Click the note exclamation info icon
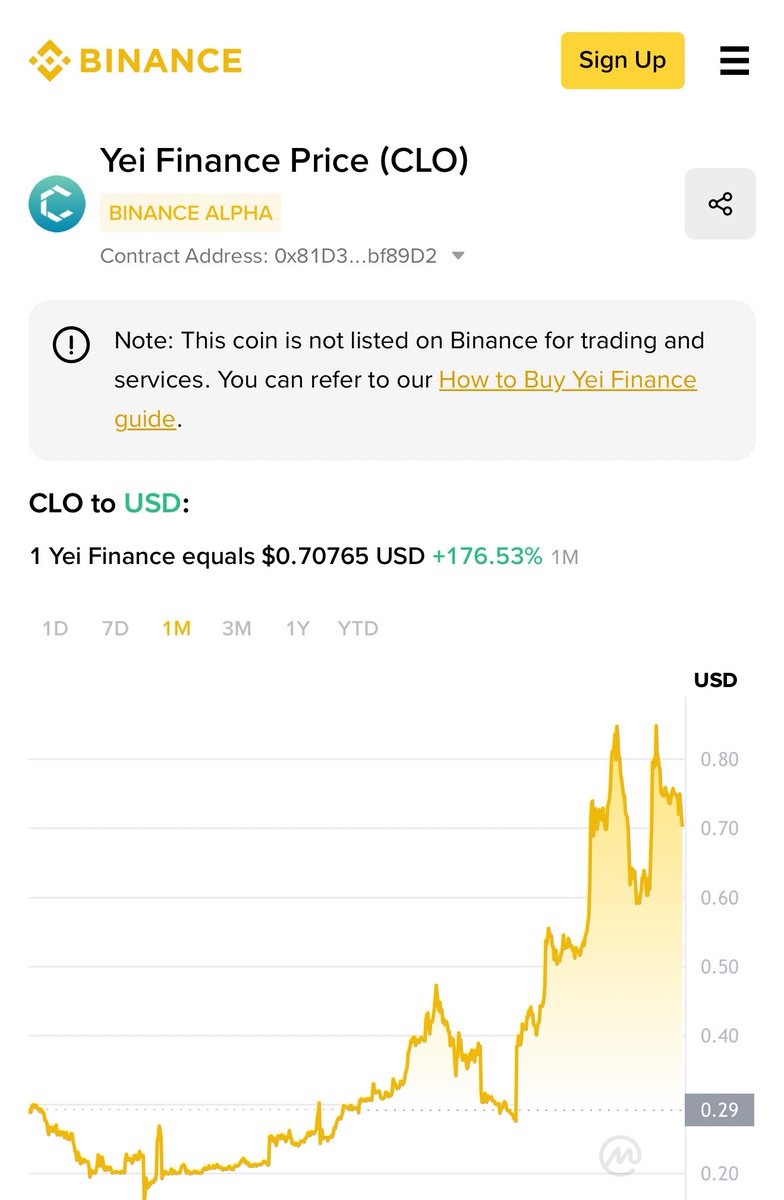The height and width of the screenshot is (1200, 784). 70,346
